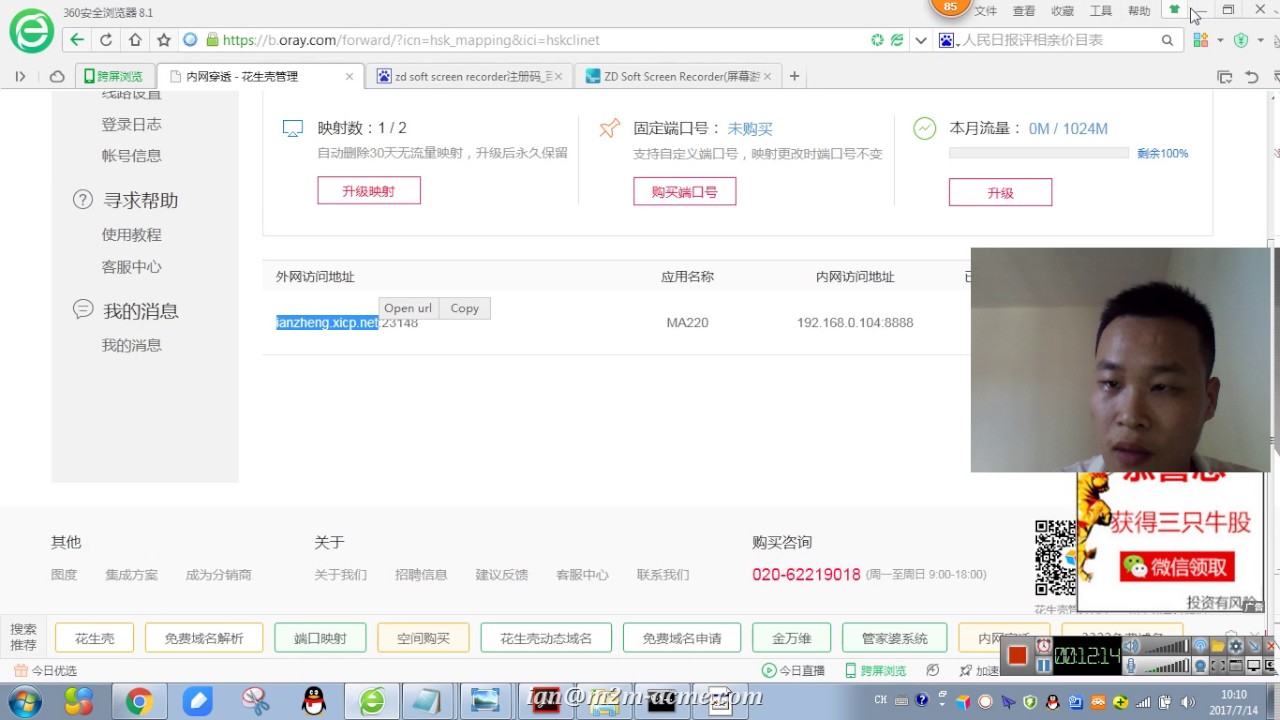Image resolution: width=1280 pixels, height=720 pixels.
Task: Open the skin shirt icon in title bar
Action: 1174,10
